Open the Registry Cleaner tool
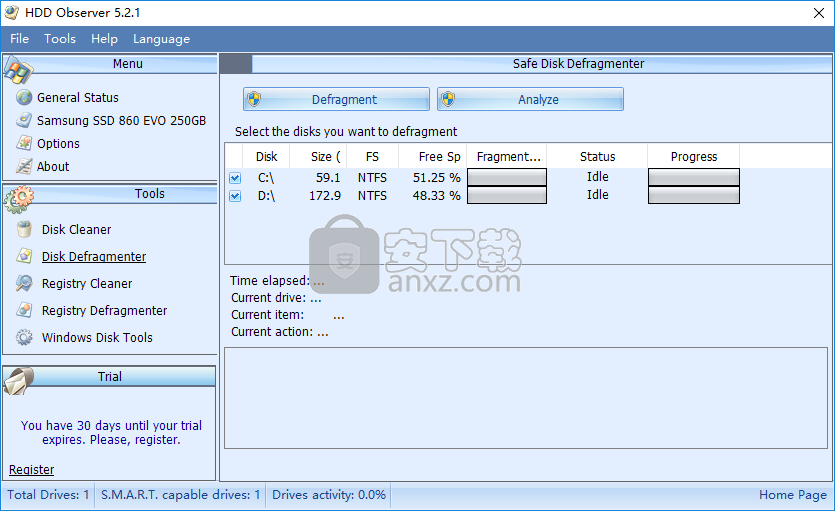This screenshot has height=511, width=835. [87, 283]
